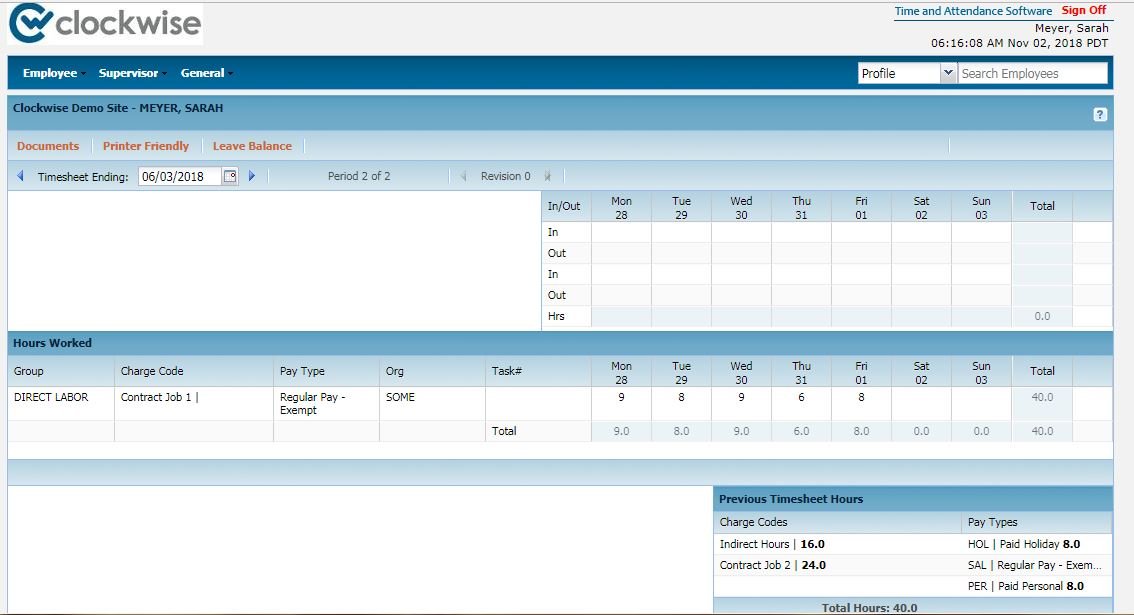The image size is (1134, 615).
Task: Open the calendar date picker icon
Action: [229, 176]
